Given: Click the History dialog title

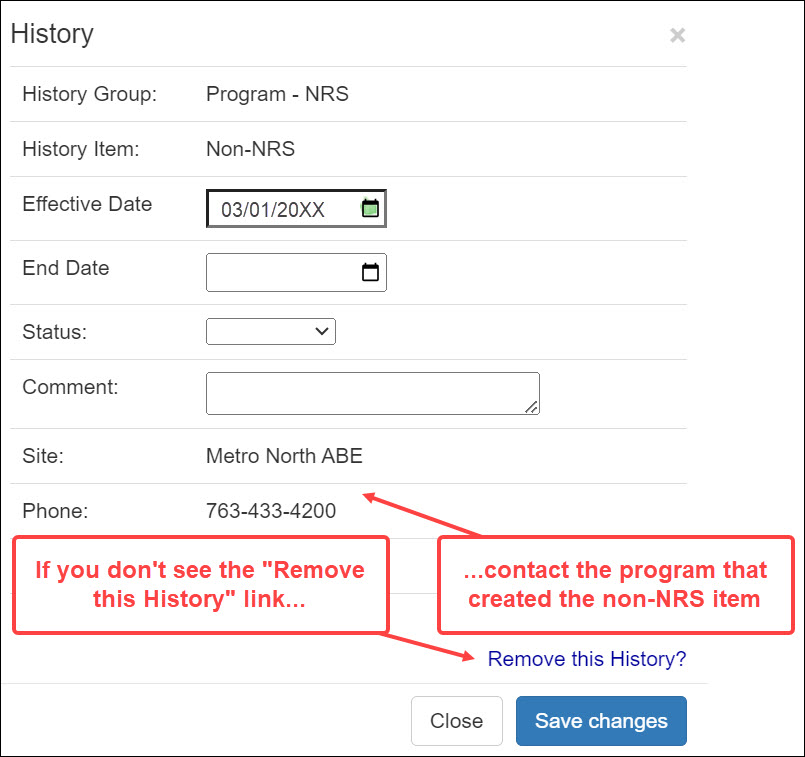Looking at the screenshot, I should coord(52,33).
